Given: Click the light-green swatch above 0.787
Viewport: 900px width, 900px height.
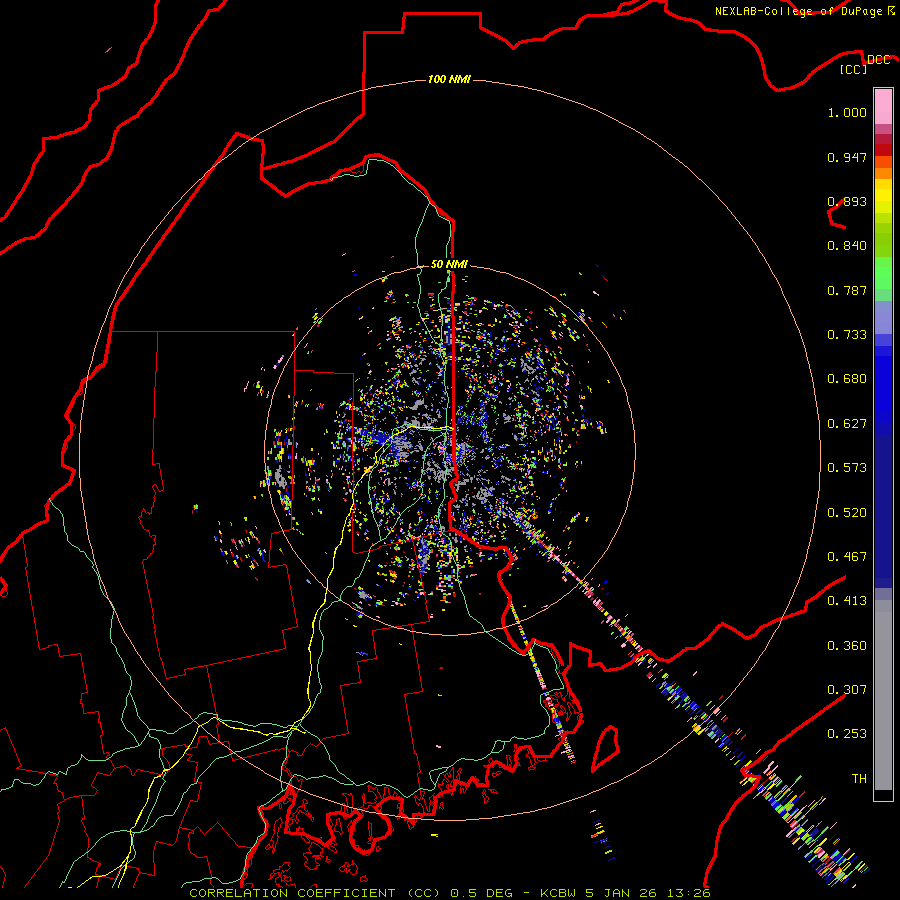Looking at the screenshot, I should 883,273.
